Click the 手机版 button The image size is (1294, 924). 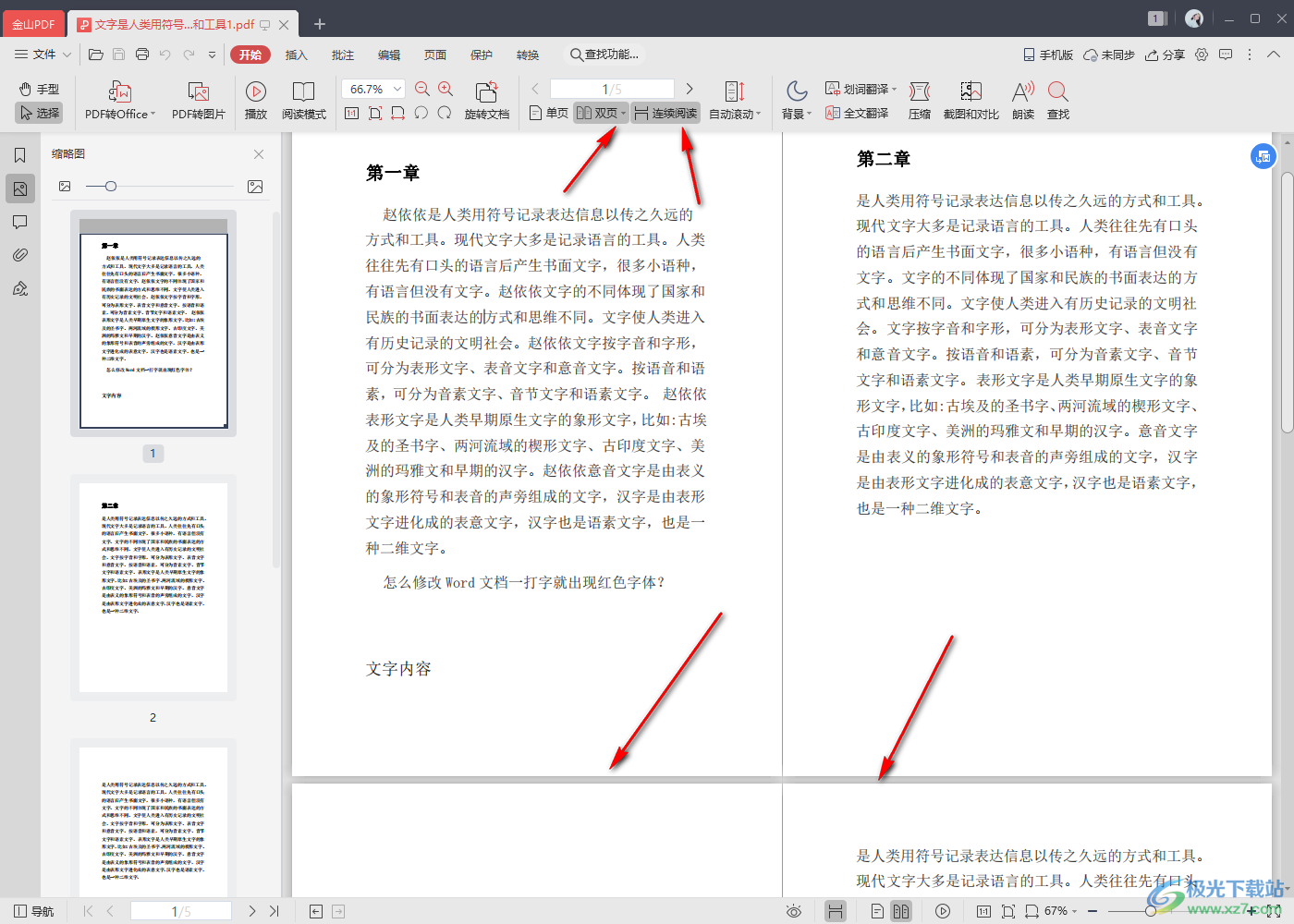click(1048, 55)
